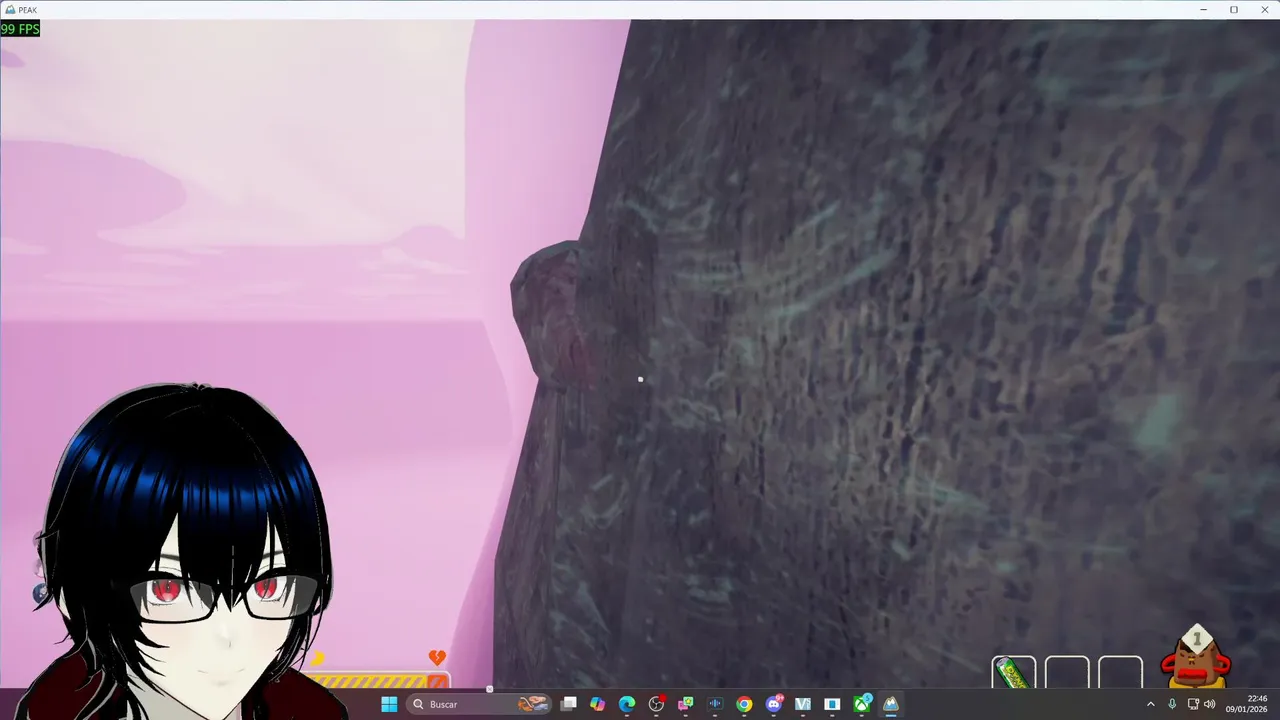Open the white window app left of Xbox
Image resolution: width=1280 pixels, height=720 pixels.
832,704
